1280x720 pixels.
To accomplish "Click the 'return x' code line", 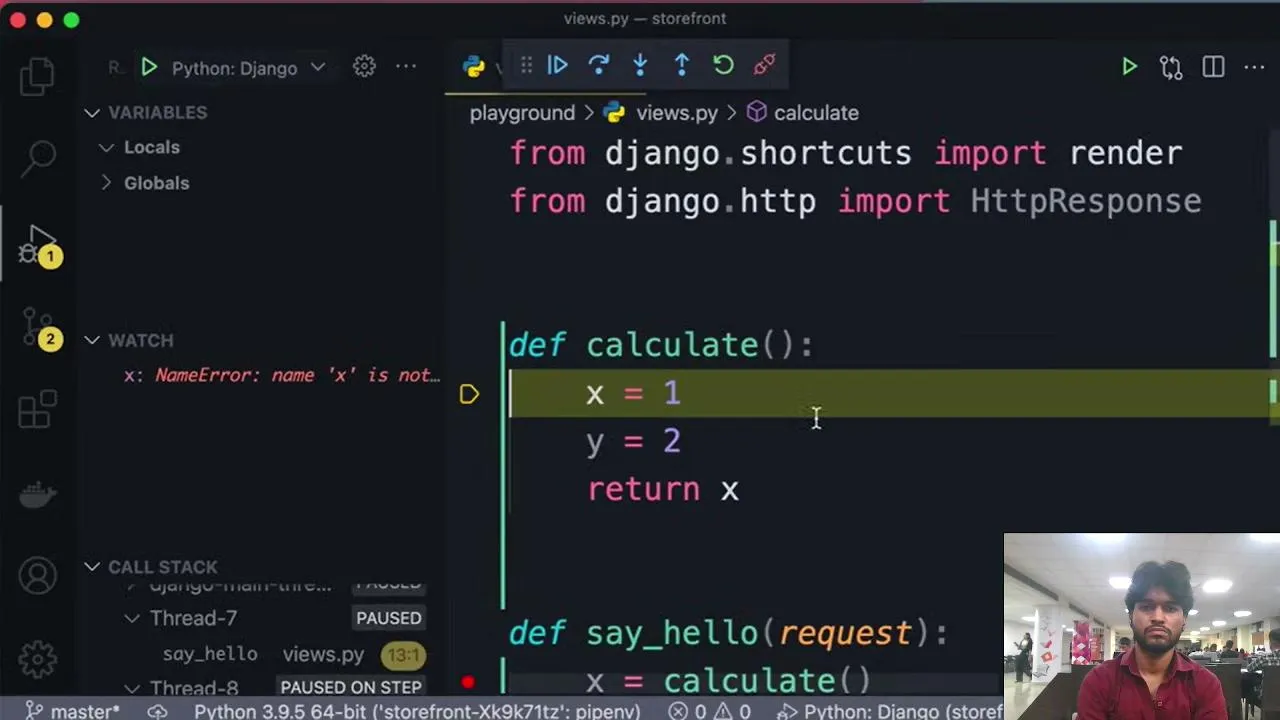I will pos(663,489).
